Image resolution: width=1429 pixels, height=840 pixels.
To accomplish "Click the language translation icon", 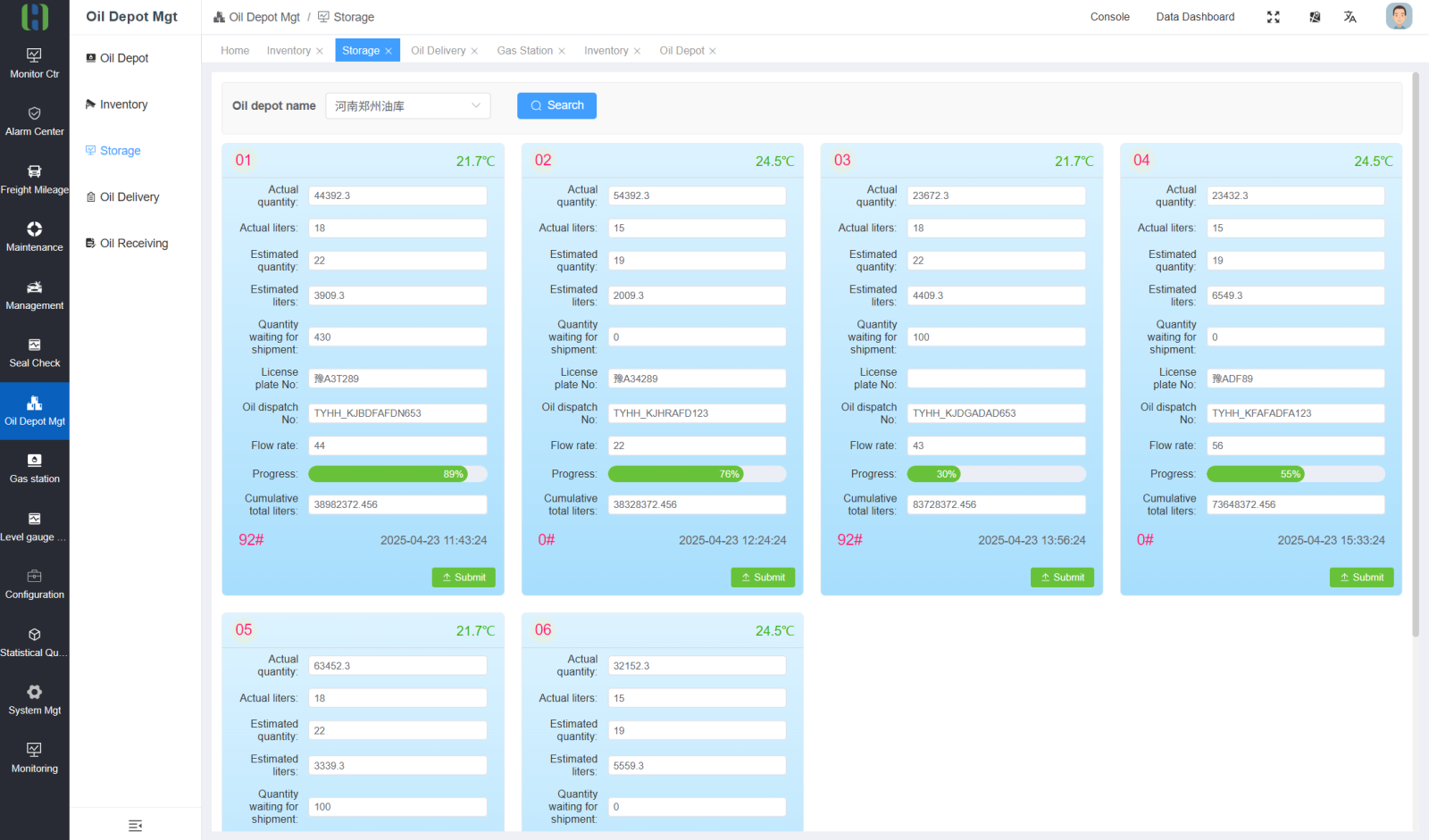I will pyautogui.click(x=1350, y=17).
